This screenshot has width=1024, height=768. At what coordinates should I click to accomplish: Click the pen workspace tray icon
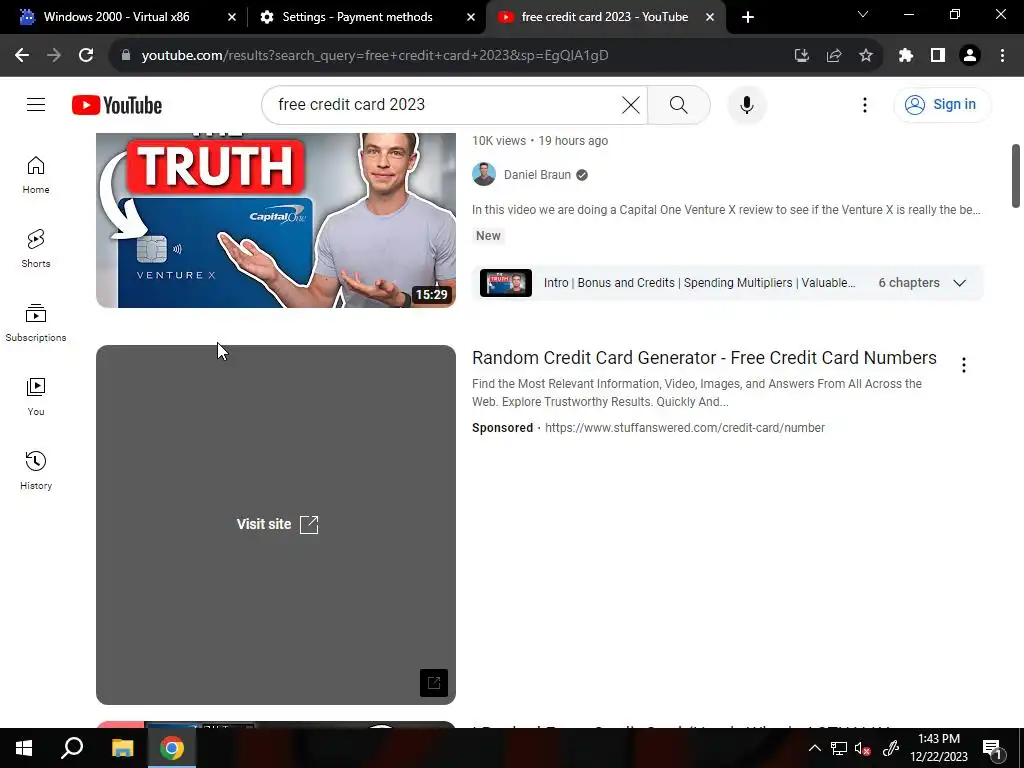[x=891, y=748]
